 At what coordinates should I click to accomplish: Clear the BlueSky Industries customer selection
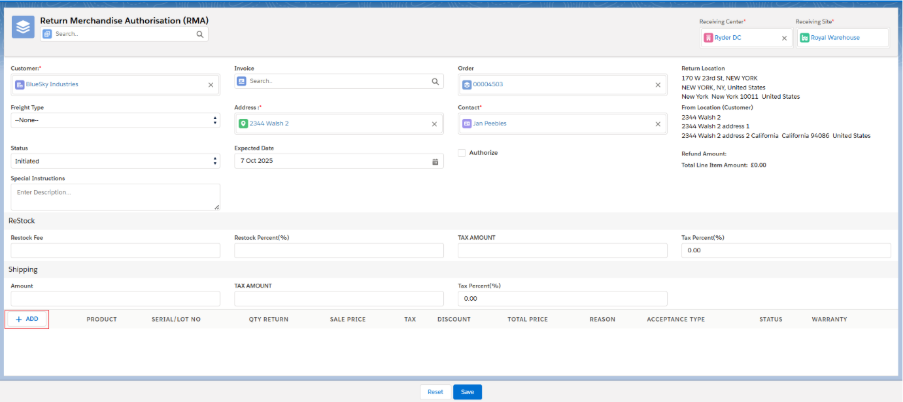tap(210, 85)
